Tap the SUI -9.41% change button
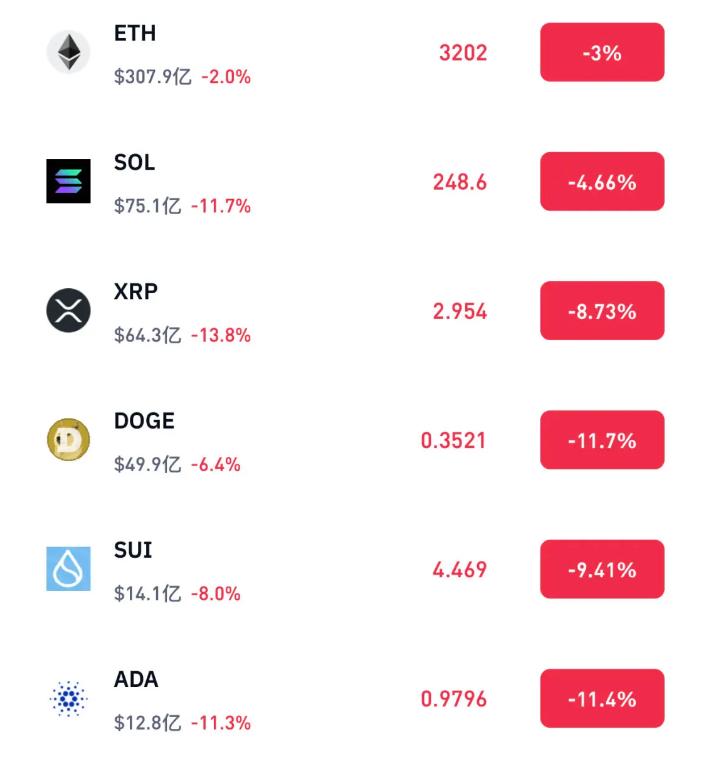 [602, 569]
